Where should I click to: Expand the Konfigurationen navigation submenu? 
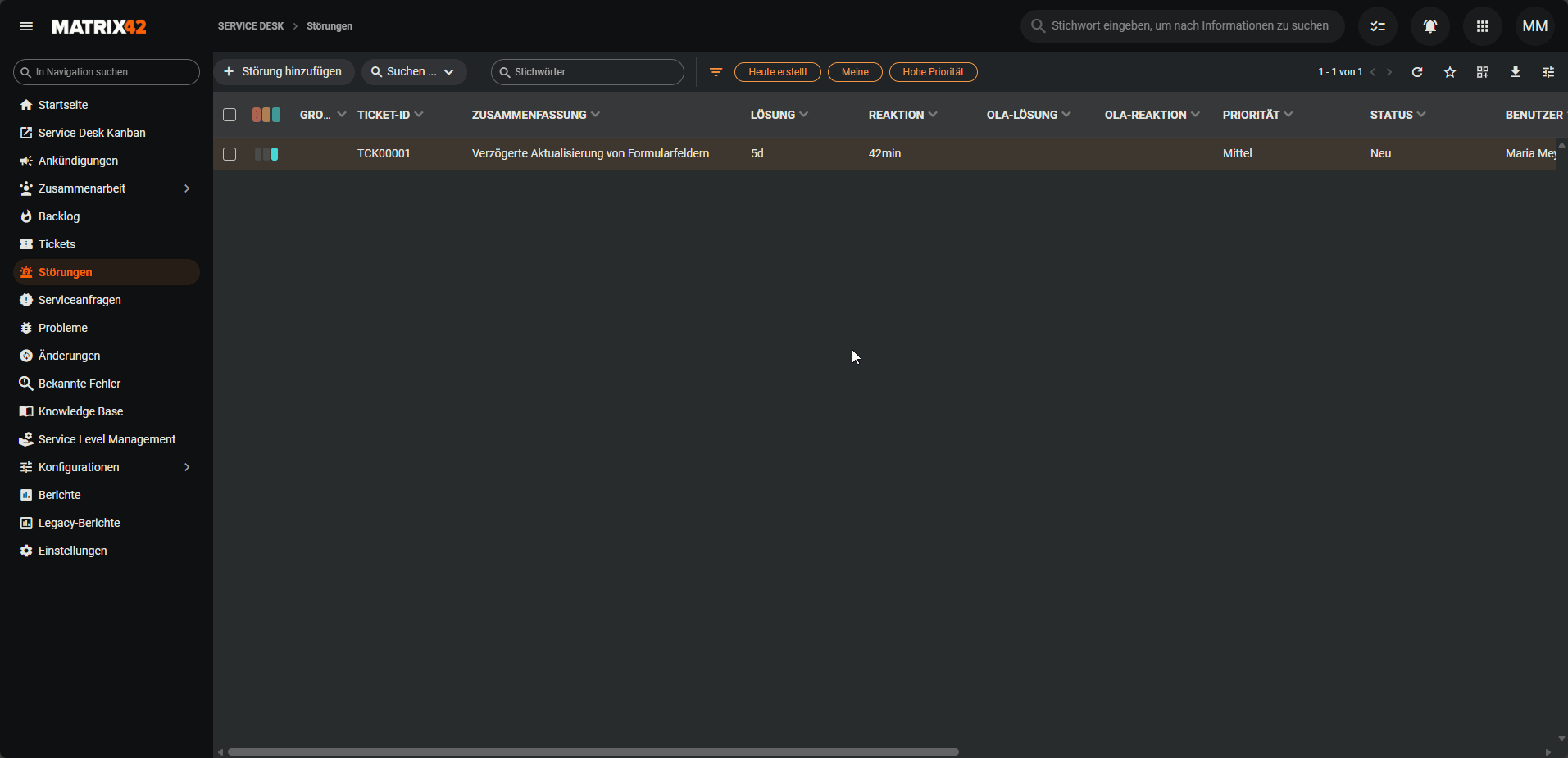[187, 467]
